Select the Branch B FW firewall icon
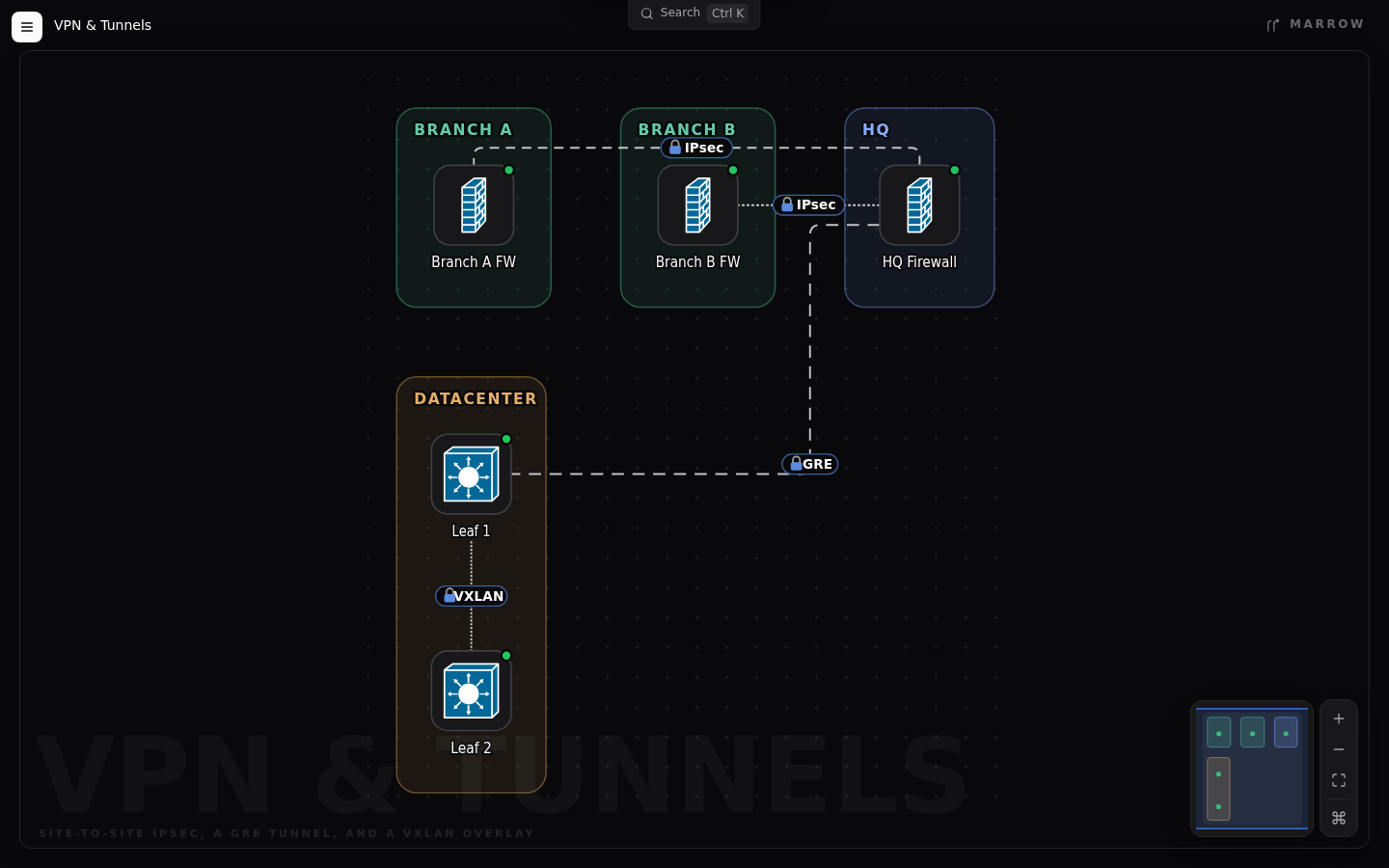Image resolution: width=1389 pixels, height=868 pixels. 697,205
